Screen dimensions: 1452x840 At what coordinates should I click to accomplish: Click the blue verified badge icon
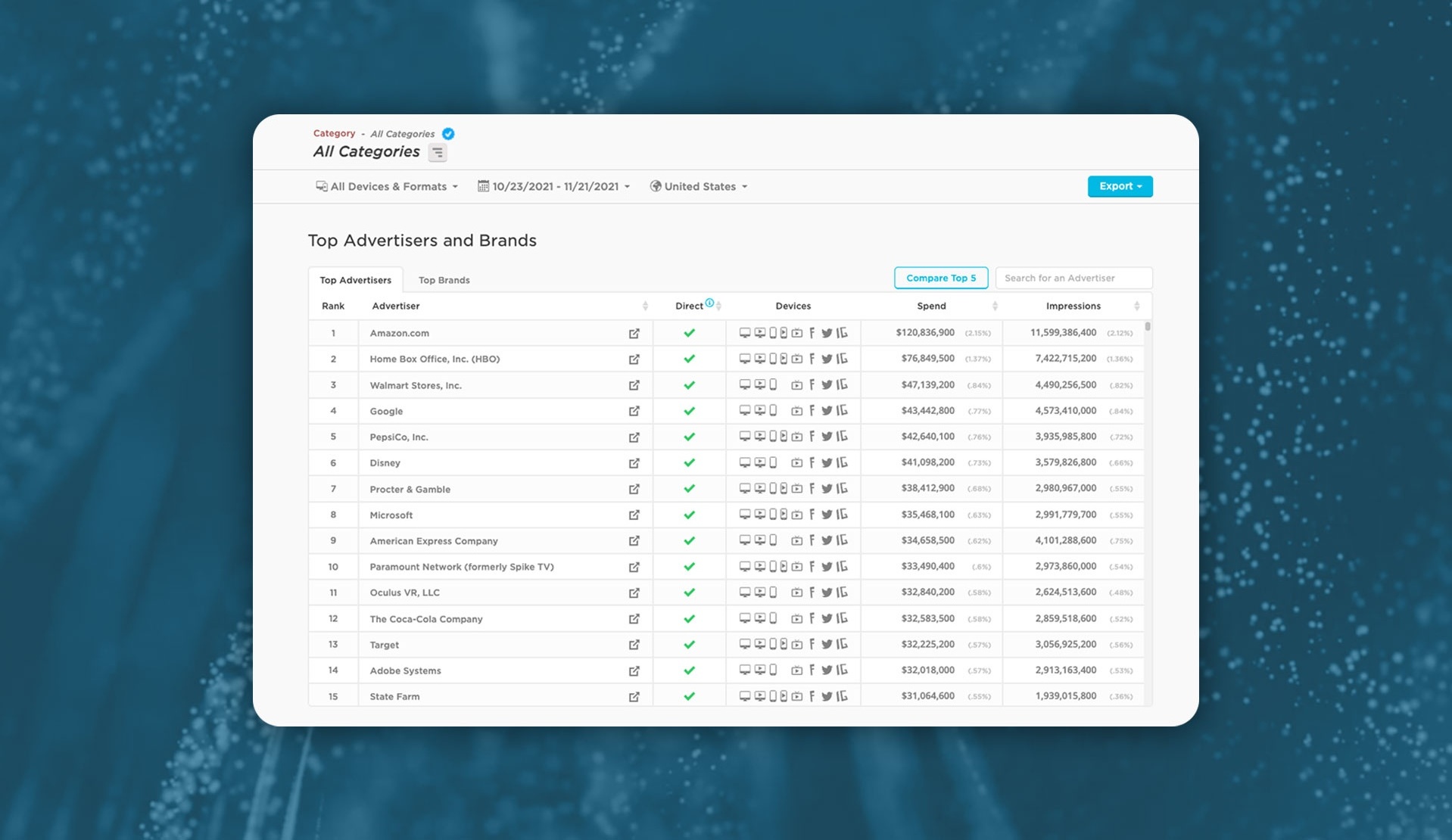448,134
